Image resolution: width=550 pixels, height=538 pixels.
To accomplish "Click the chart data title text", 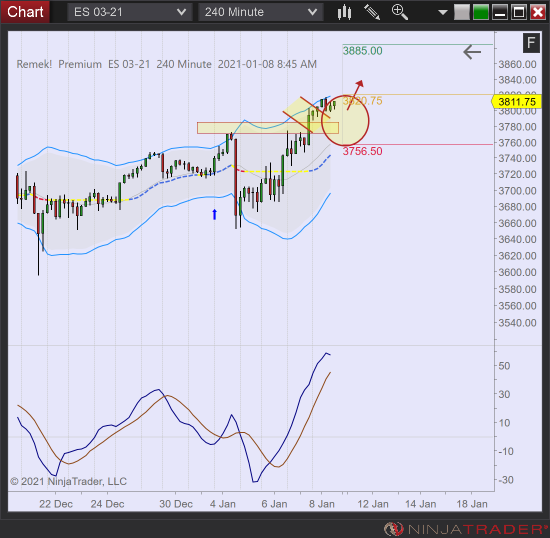I will (x=167, y=64).
